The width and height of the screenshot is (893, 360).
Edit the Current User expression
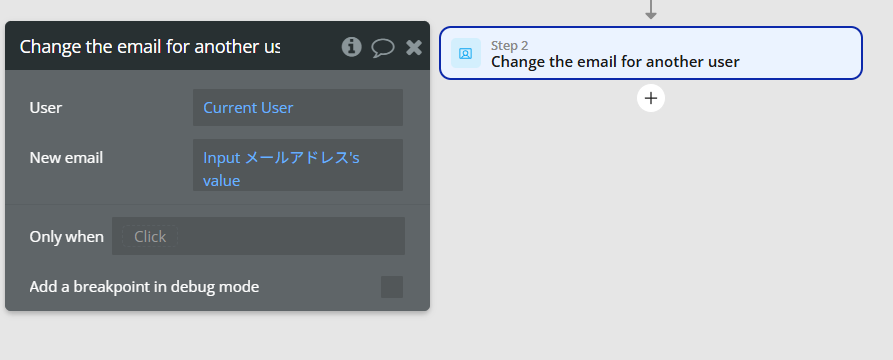(x=298, y=107)
